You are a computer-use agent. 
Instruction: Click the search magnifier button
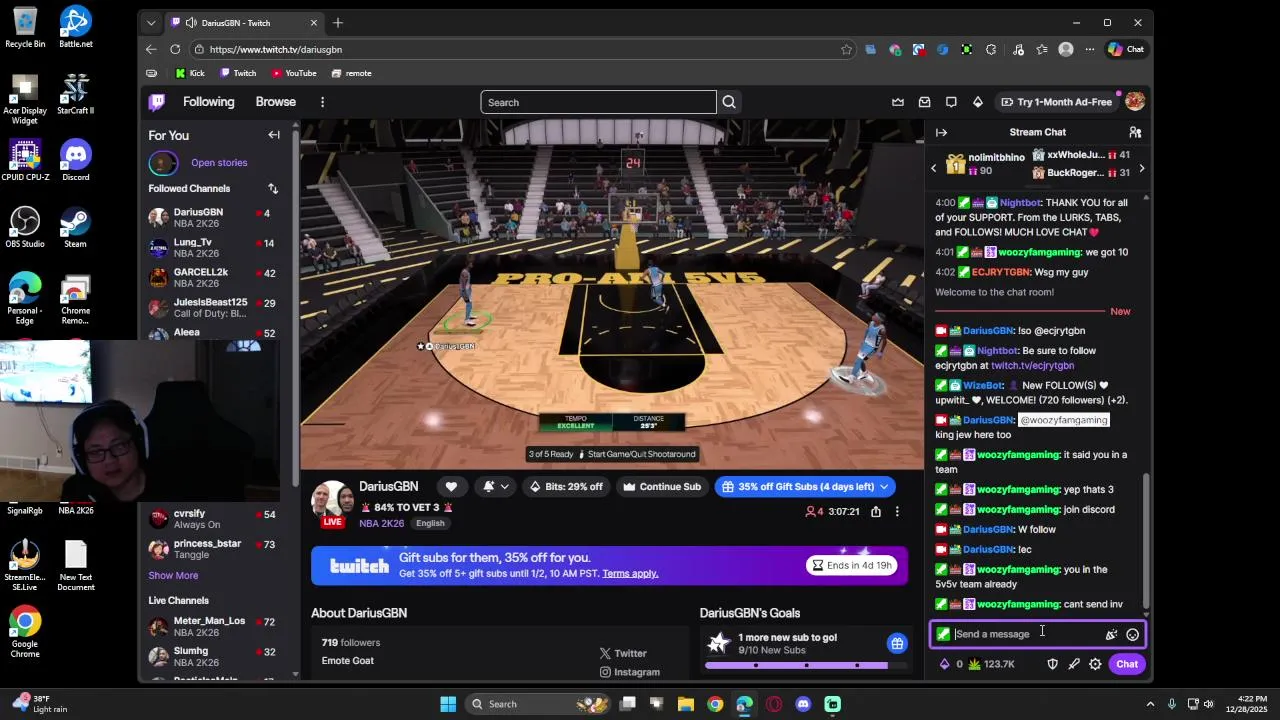coord(729,102)
